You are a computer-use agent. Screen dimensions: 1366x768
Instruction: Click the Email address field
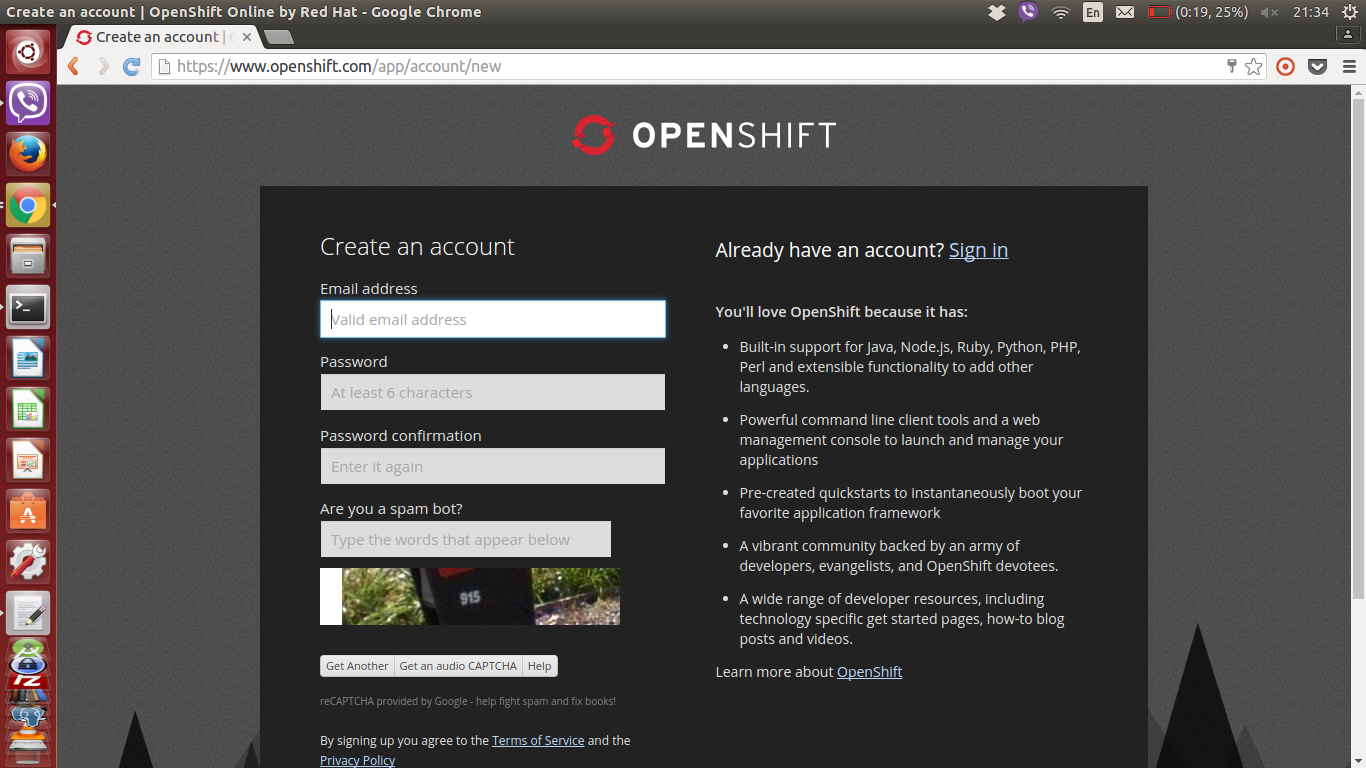493,319
